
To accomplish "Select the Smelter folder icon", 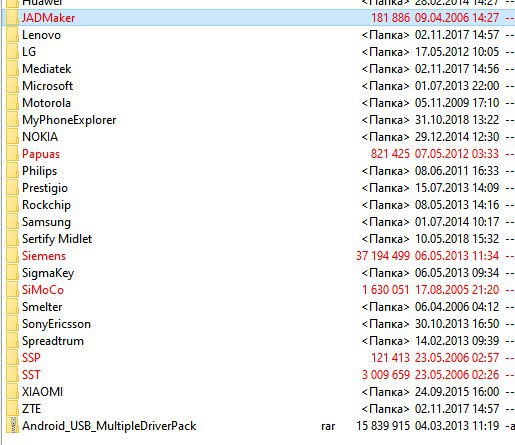I will [12, 307].
